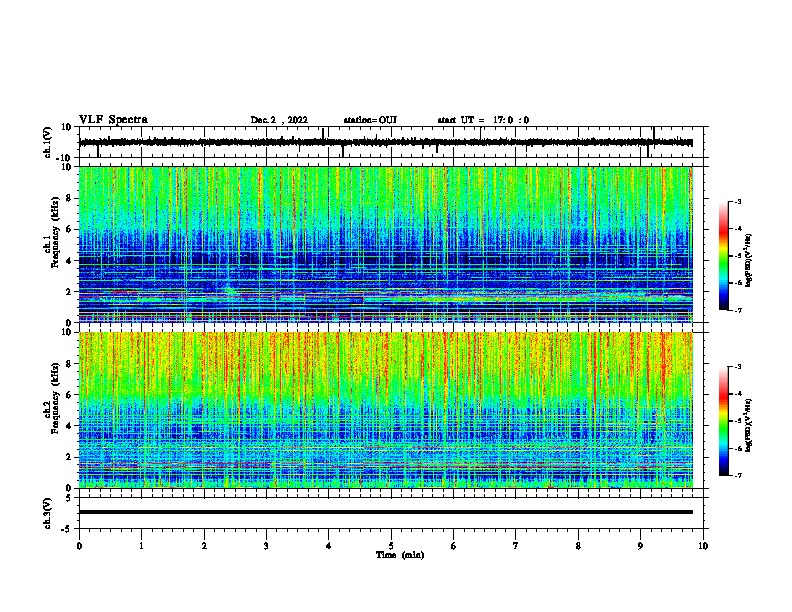Click the "5" minute tick label

391,546
